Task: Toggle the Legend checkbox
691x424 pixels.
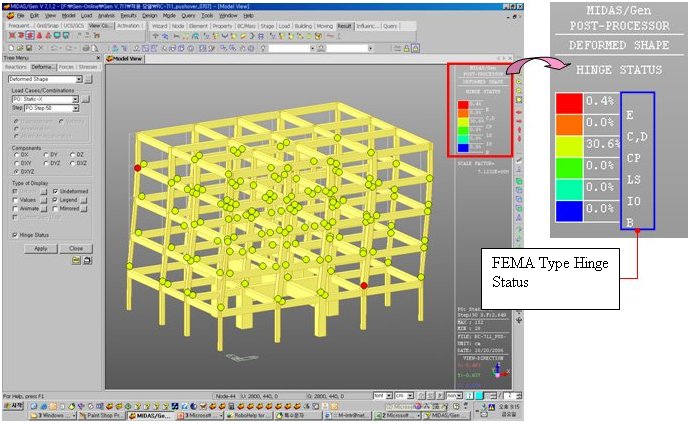Action: (x=55, y=200)
